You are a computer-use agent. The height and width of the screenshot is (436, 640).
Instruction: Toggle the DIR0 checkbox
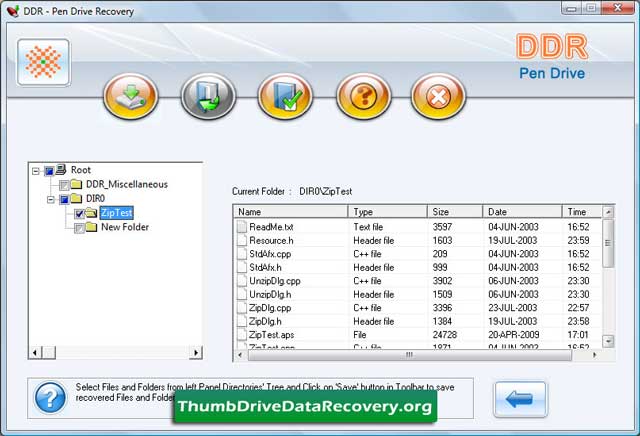point(64,199)
